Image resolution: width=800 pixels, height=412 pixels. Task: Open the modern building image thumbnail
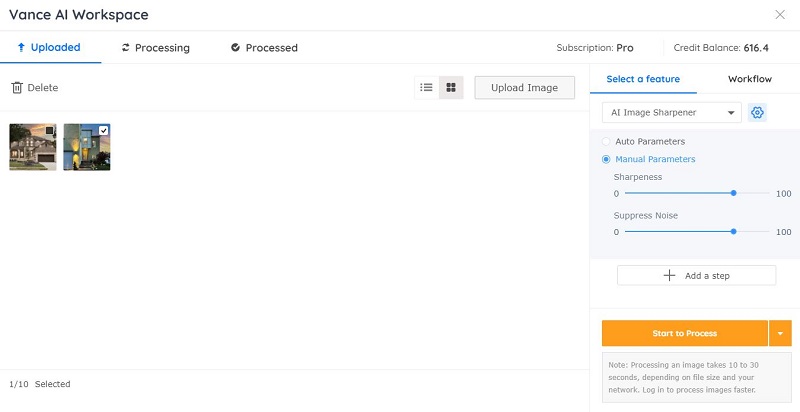click(x=87, y=147)
